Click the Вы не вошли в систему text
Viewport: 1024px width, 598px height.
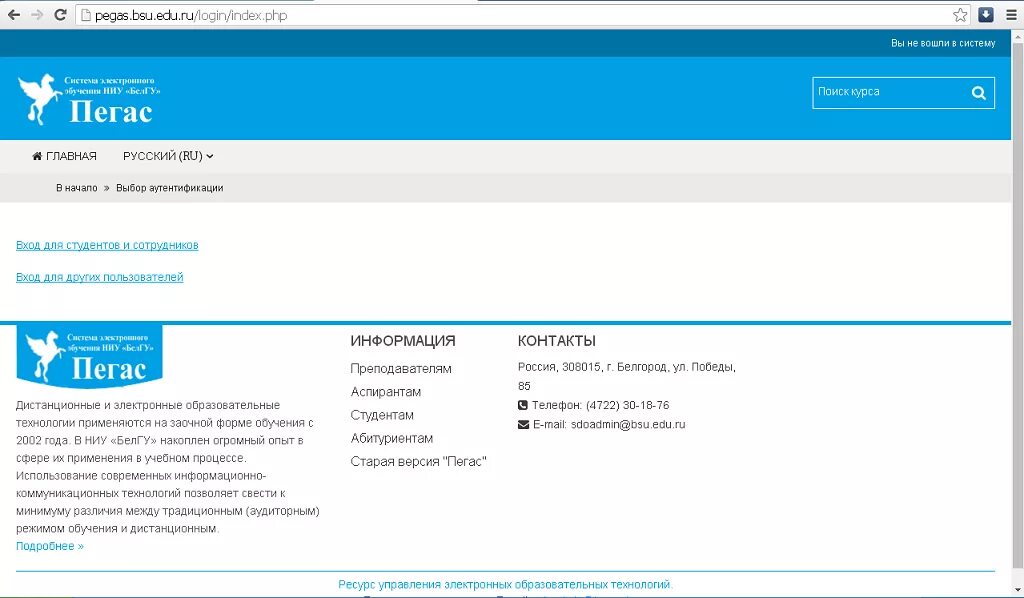coord(943,43)
